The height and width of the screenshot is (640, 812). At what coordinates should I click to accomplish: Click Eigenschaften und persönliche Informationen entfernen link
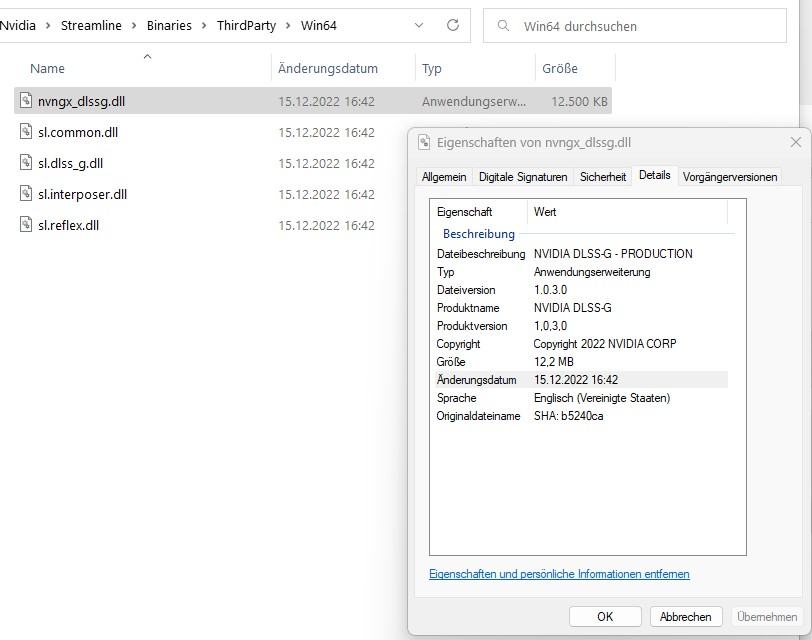[x=559, y=574]
